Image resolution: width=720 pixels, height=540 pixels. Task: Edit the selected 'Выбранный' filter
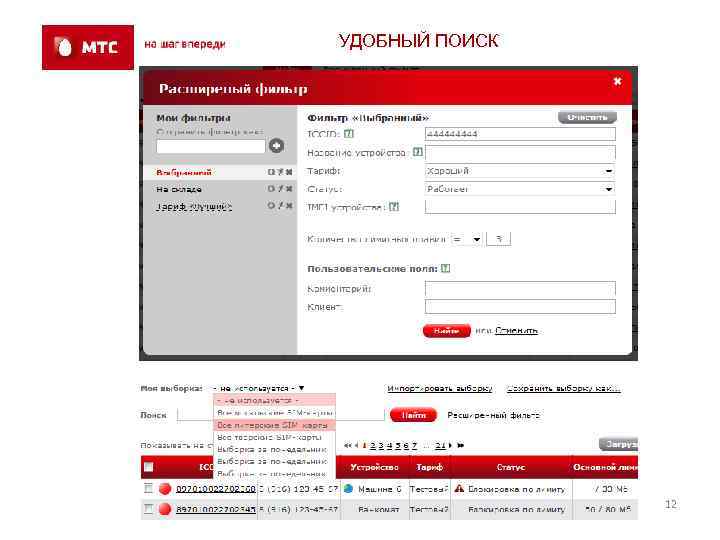(x=281, y=172)
